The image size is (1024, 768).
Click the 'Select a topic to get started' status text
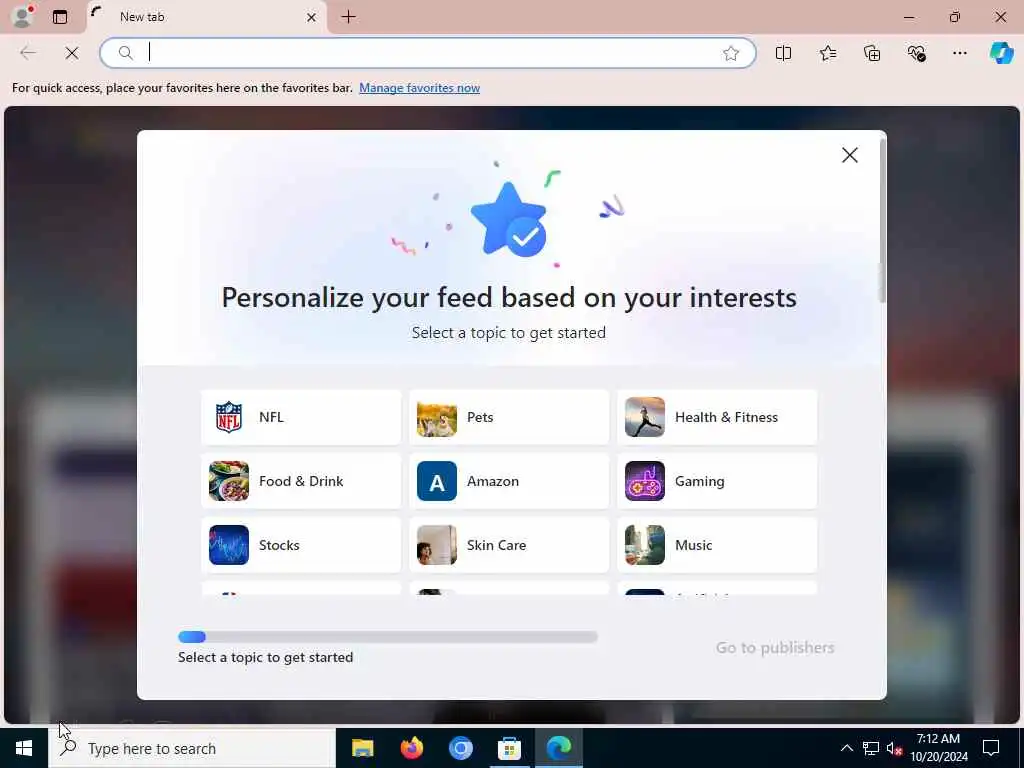click(x=265, y=658)
